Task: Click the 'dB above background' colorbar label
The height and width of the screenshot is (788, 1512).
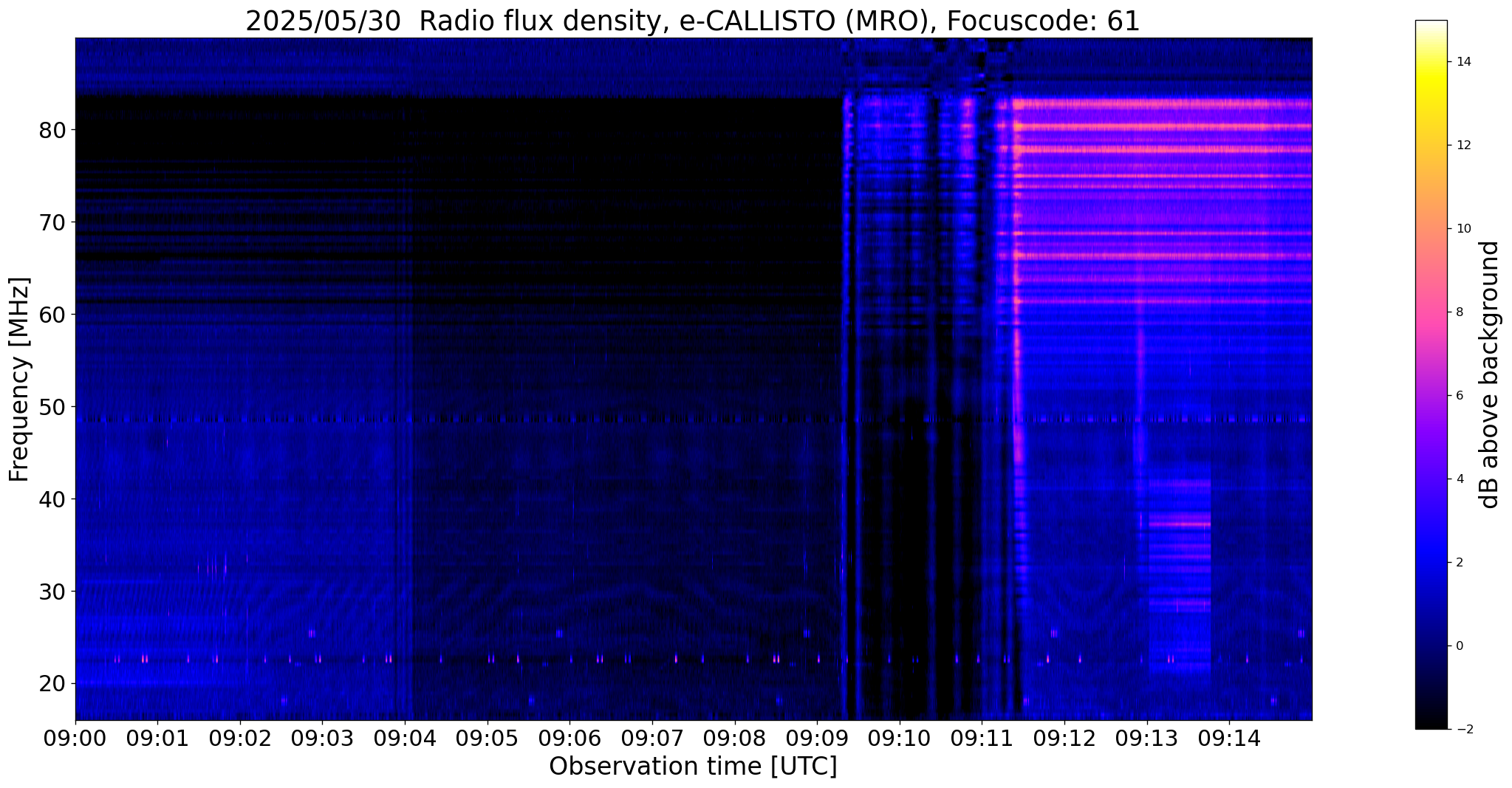Action: click(x=1490, y=374)
